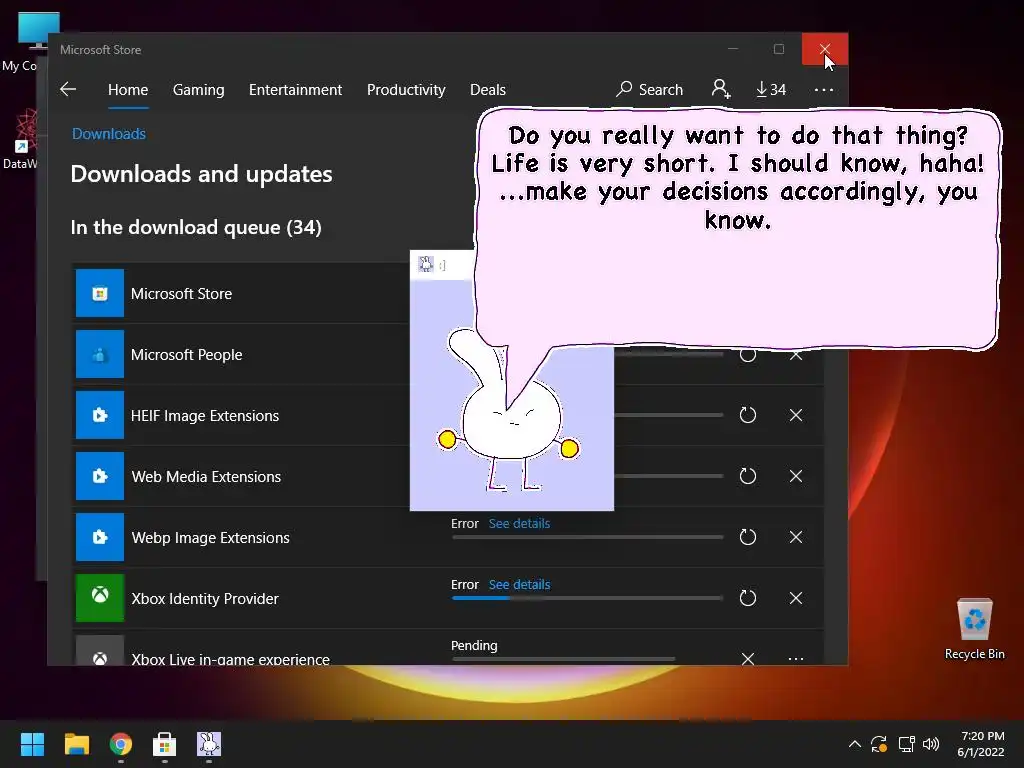Image resolution: width=1024 pixels, height=768 pixels.
Task: Cancel Xbox Live in-game experience download
Action: 748,658
